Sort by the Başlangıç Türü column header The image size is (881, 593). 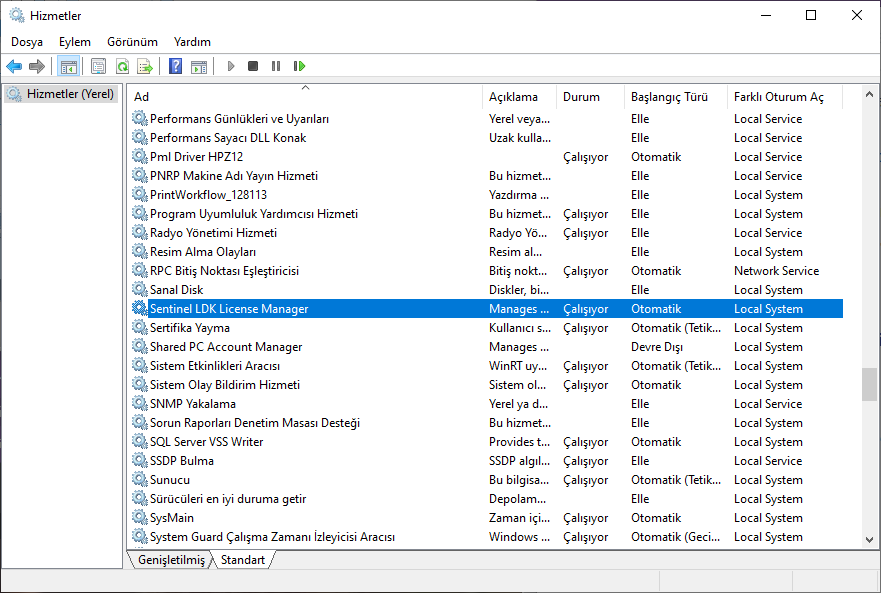pos(669,97)
